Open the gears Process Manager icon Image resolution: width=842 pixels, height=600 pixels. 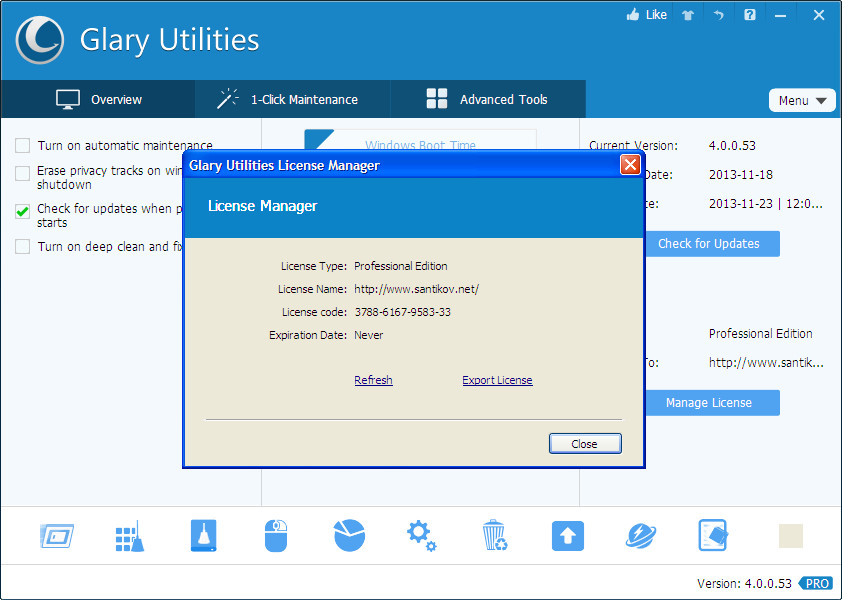coord(422,536)
